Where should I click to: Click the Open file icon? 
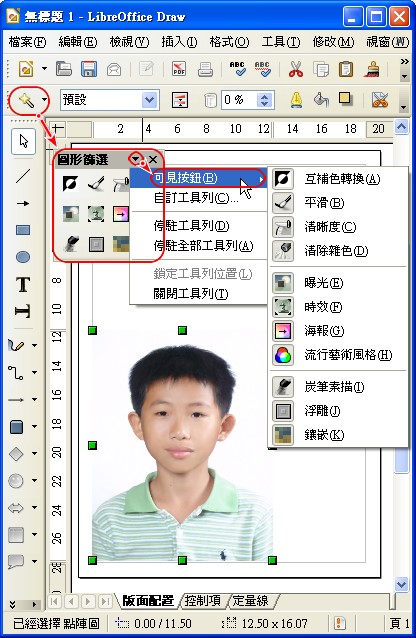(x=64, y=69)
